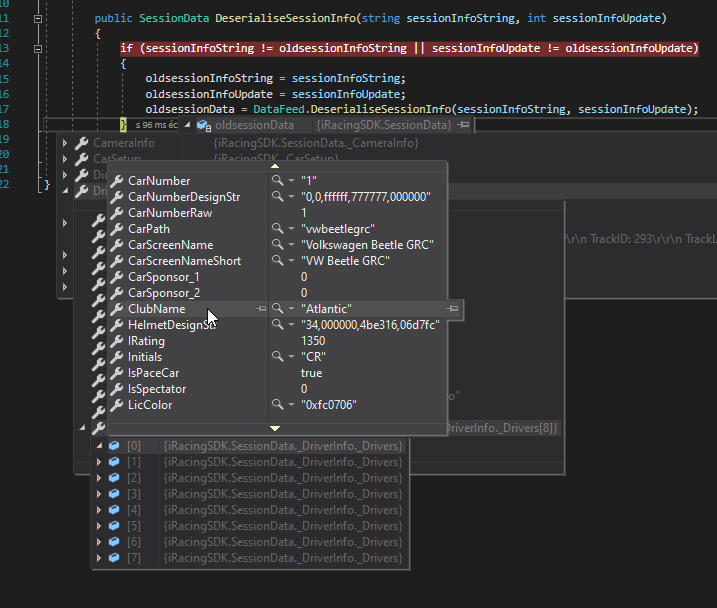Viewport: 717px width, 608px height.
Task: Click the "0xfc0706" LicColor value
Action: click(329, 405)
